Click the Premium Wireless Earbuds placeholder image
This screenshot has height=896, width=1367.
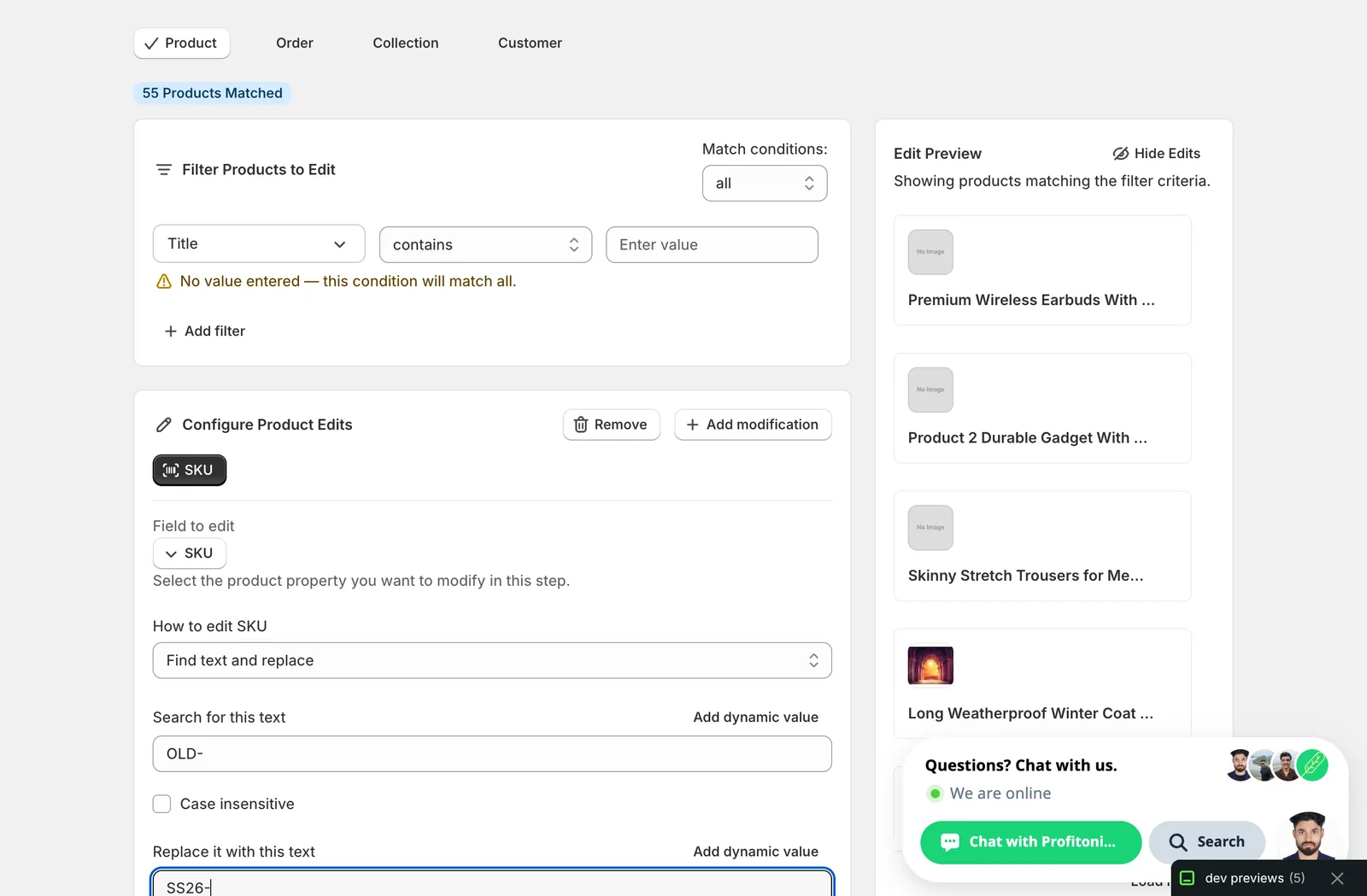[x=930, y=252]
